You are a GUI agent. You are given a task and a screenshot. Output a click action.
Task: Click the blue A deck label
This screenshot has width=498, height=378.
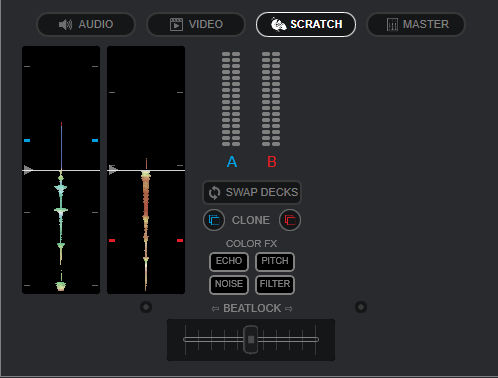pos(232,162)
